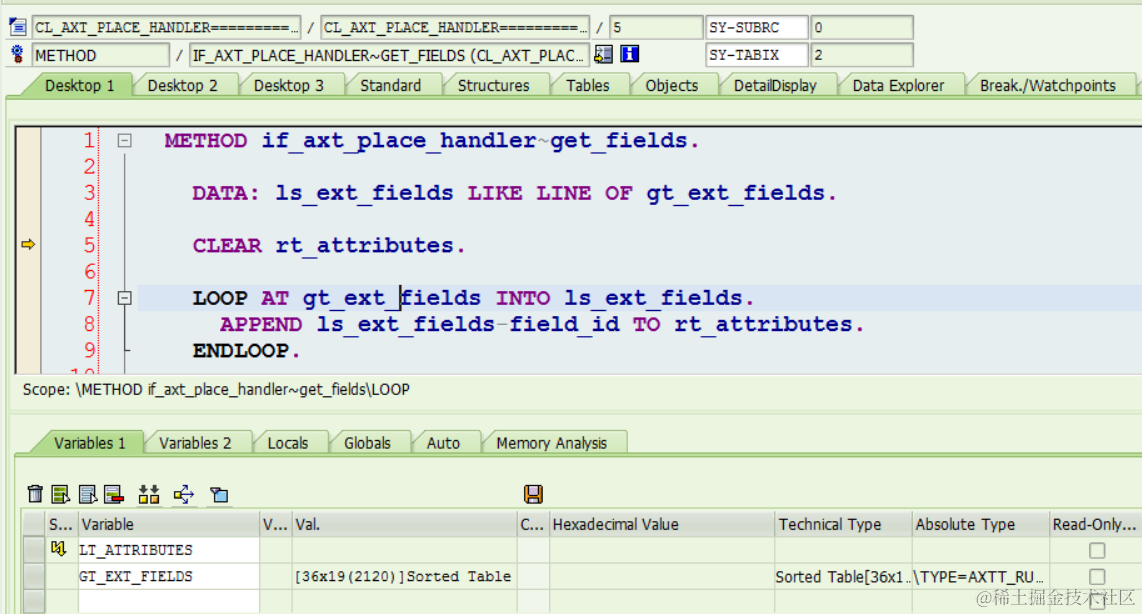
Task: Open the Tables tab
Action: click(588, 85)
